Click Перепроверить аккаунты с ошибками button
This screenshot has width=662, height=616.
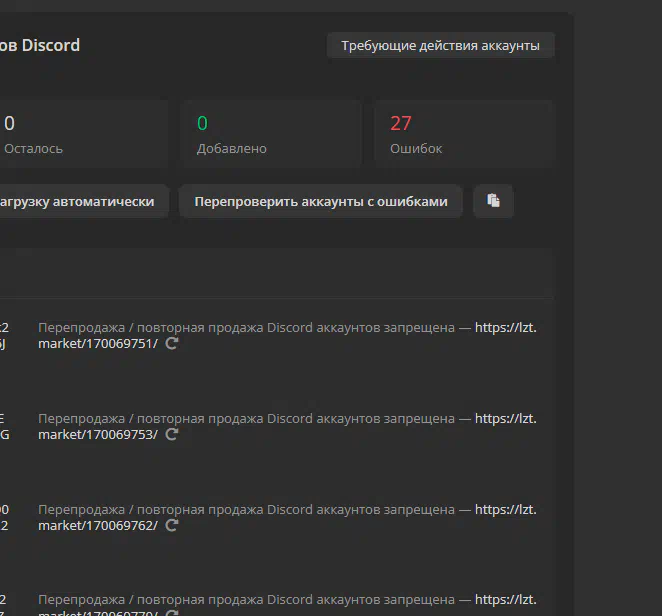pos(321,201)
